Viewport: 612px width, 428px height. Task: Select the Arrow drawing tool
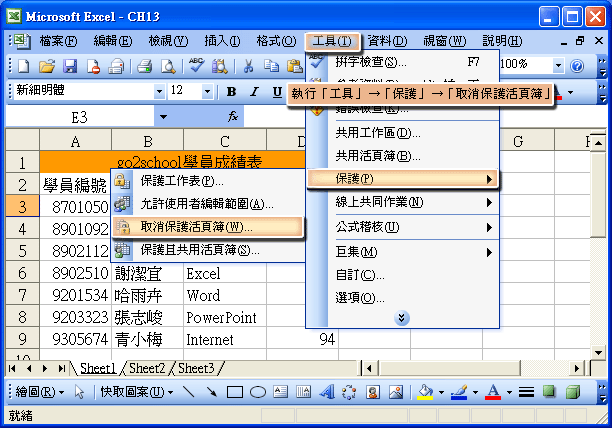tap(212, 392)
